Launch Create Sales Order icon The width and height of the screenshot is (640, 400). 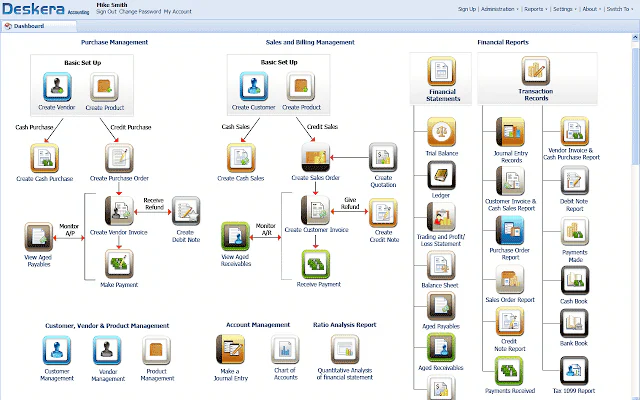(316, 157)
